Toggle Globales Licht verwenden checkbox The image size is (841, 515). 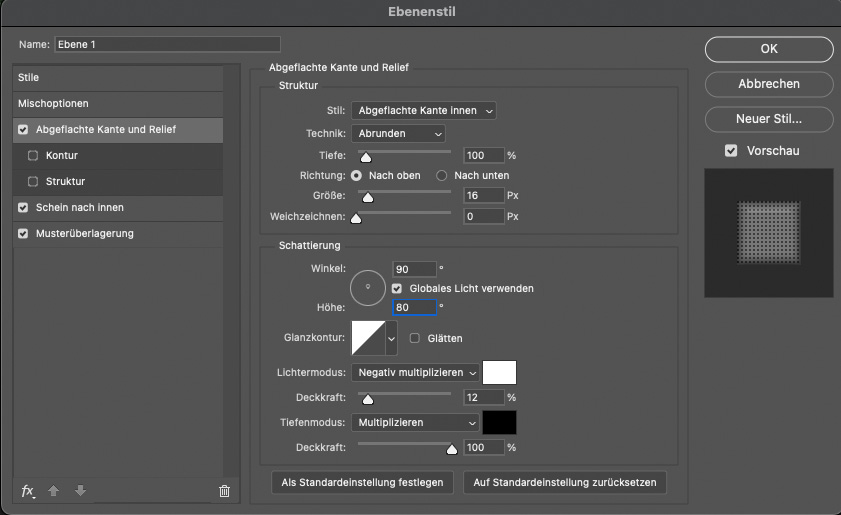click(x=397, y=289)
